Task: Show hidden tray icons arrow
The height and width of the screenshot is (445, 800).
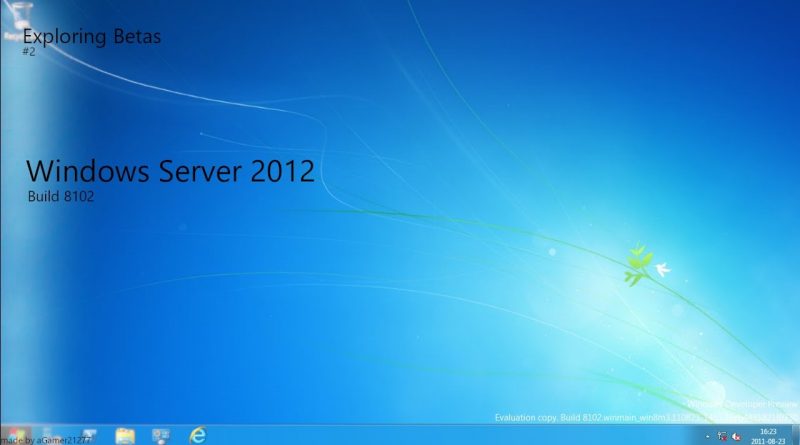Action: (707, 437)
